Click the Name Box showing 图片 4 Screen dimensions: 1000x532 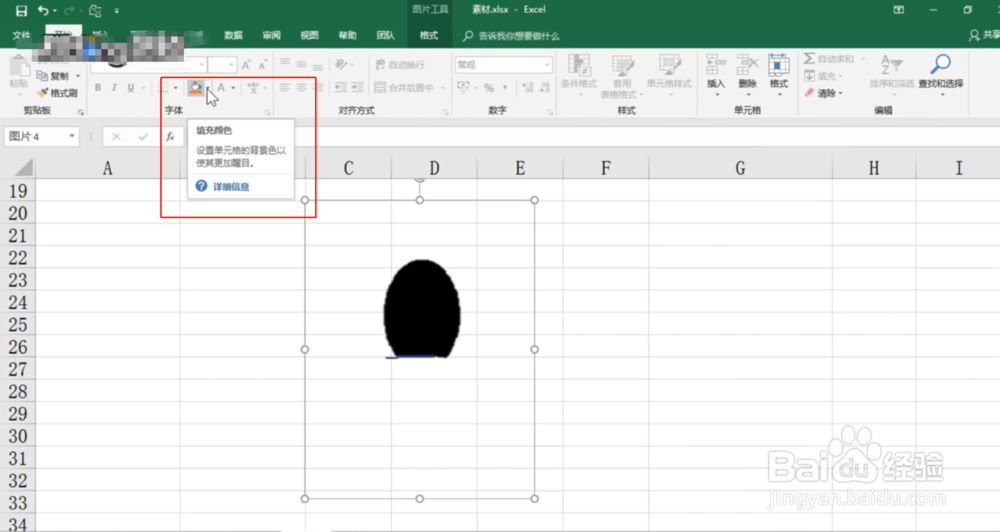[x=41, y=137]
